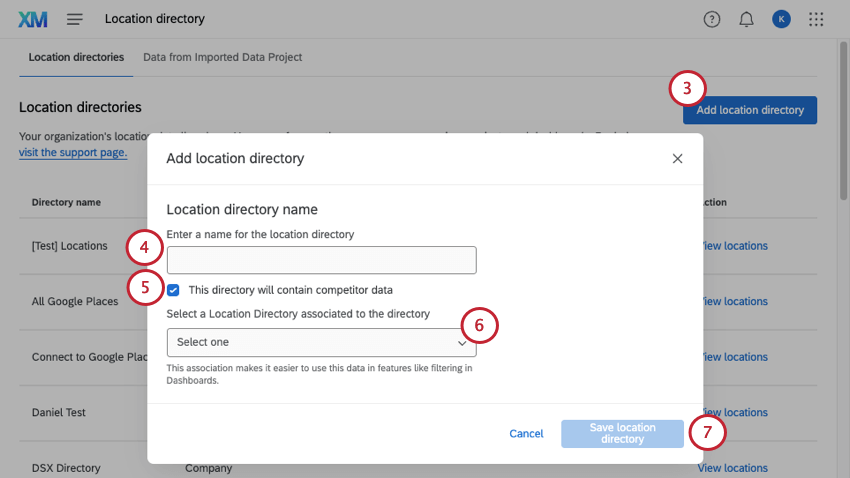Viewport: 850px width, 478px height.
Task: Close the Add location directory dialog
Action: coord(677,158)
